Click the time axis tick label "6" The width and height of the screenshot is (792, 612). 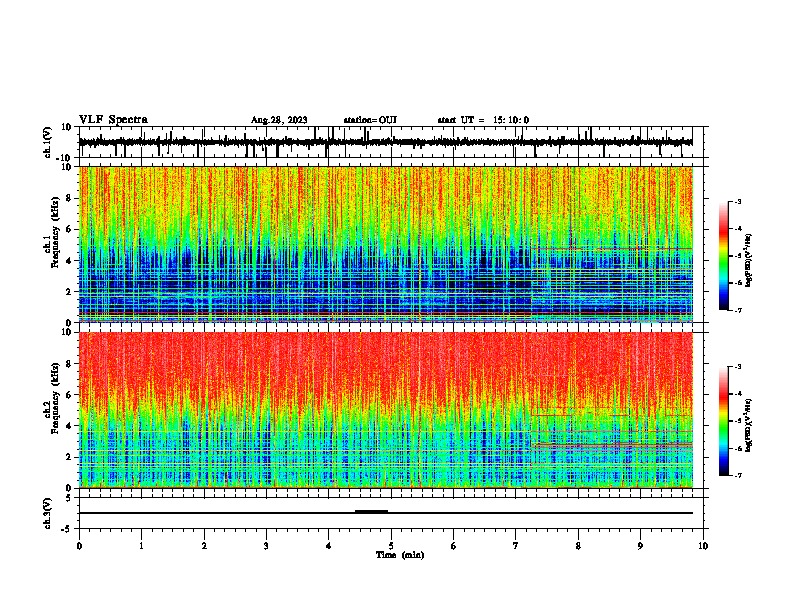454,546
